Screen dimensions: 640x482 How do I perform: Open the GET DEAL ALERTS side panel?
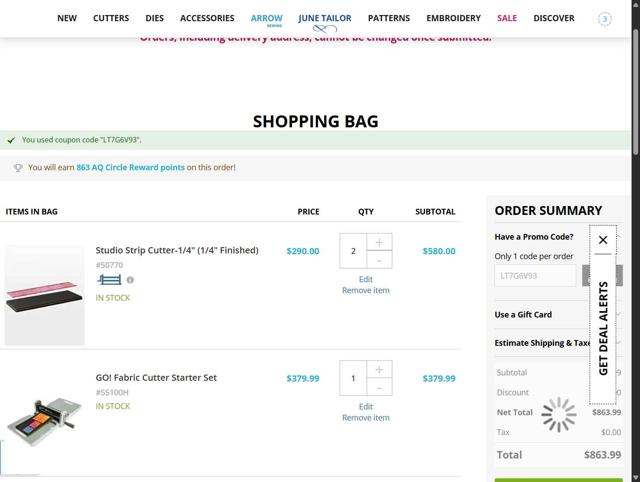(603, 328)
